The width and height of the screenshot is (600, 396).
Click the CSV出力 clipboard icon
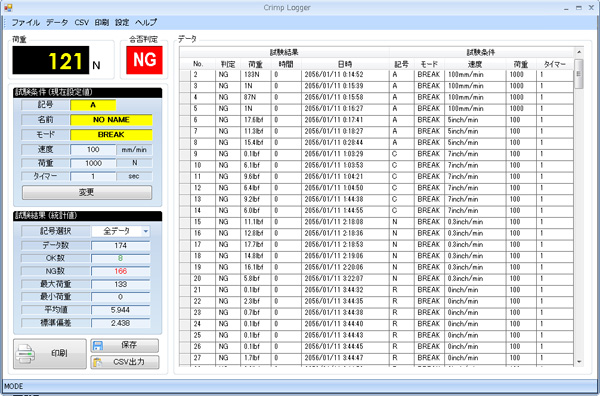click(x=98, y=362)
